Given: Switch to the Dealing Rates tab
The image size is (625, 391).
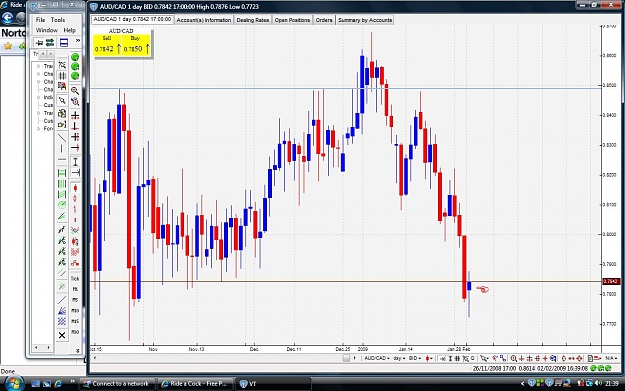Looking at the screenshot, I should tap(253, 20).
